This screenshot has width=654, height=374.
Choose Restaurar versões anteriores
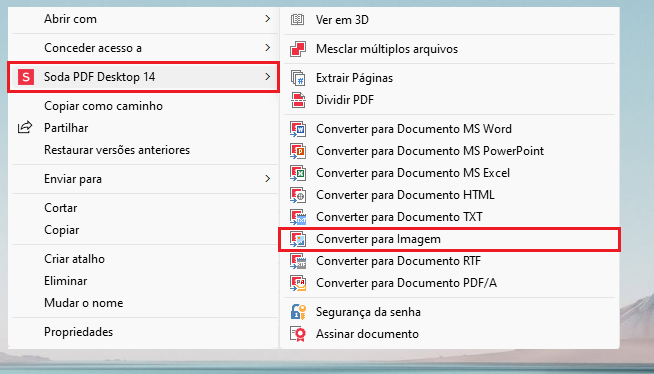(x=143, y=150)
